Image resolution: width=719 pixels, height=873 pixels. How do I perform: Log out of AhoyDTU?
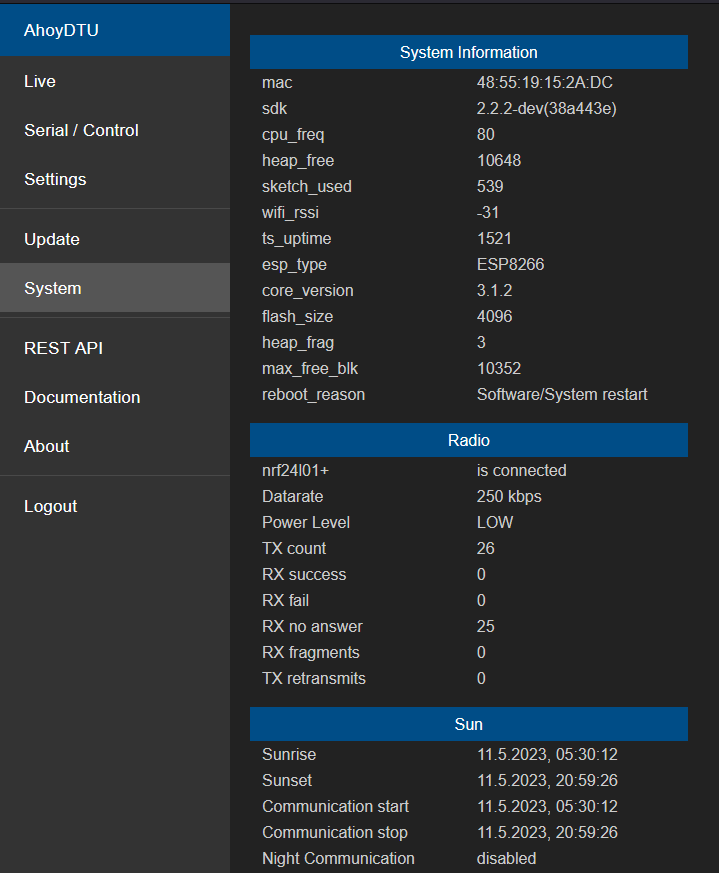(x=50, y=506)
